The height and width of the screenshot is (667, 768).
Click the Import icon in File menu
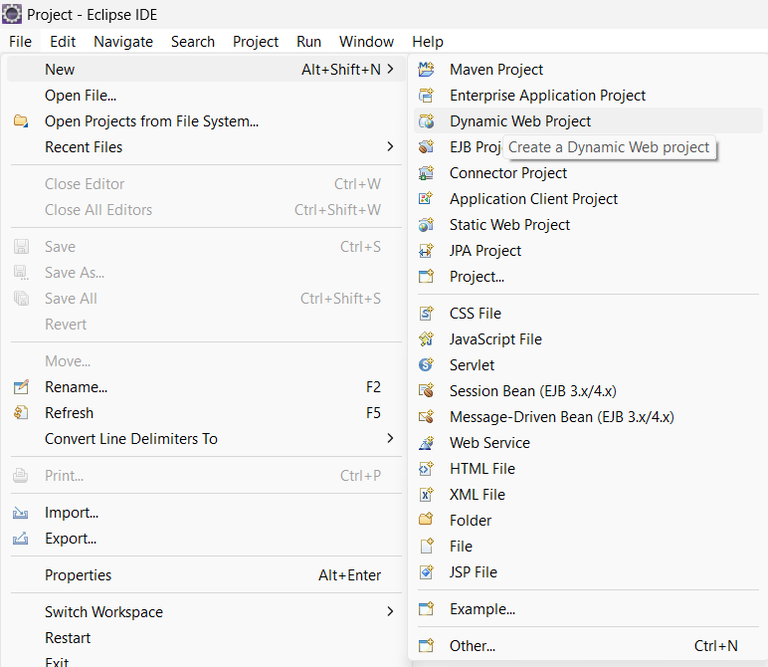coord(21,513)
